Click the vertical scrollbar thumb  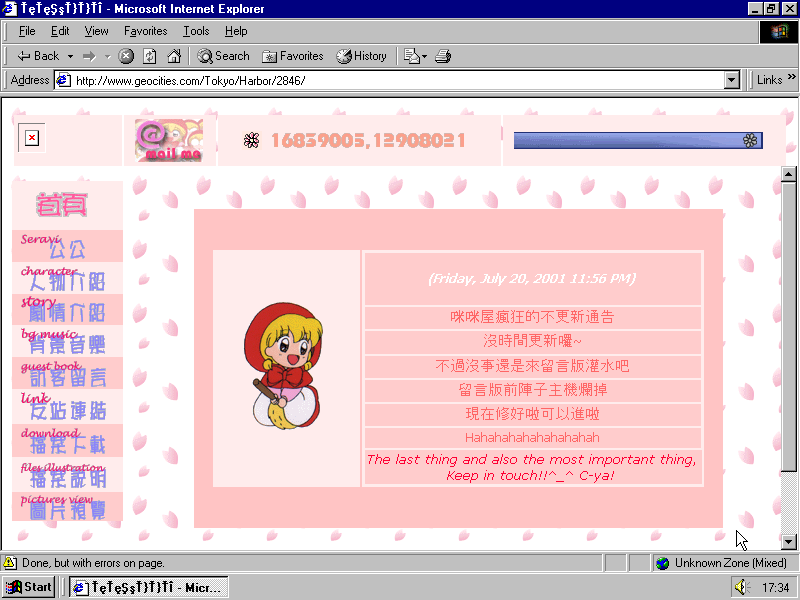(x=788, y=327)
